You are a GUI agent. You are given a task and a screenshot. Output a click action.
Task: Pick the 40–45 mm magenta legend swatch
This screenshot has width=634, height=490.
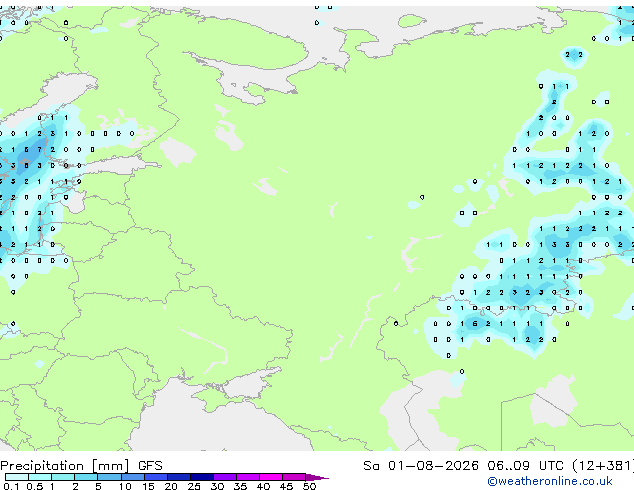point(271,477)
